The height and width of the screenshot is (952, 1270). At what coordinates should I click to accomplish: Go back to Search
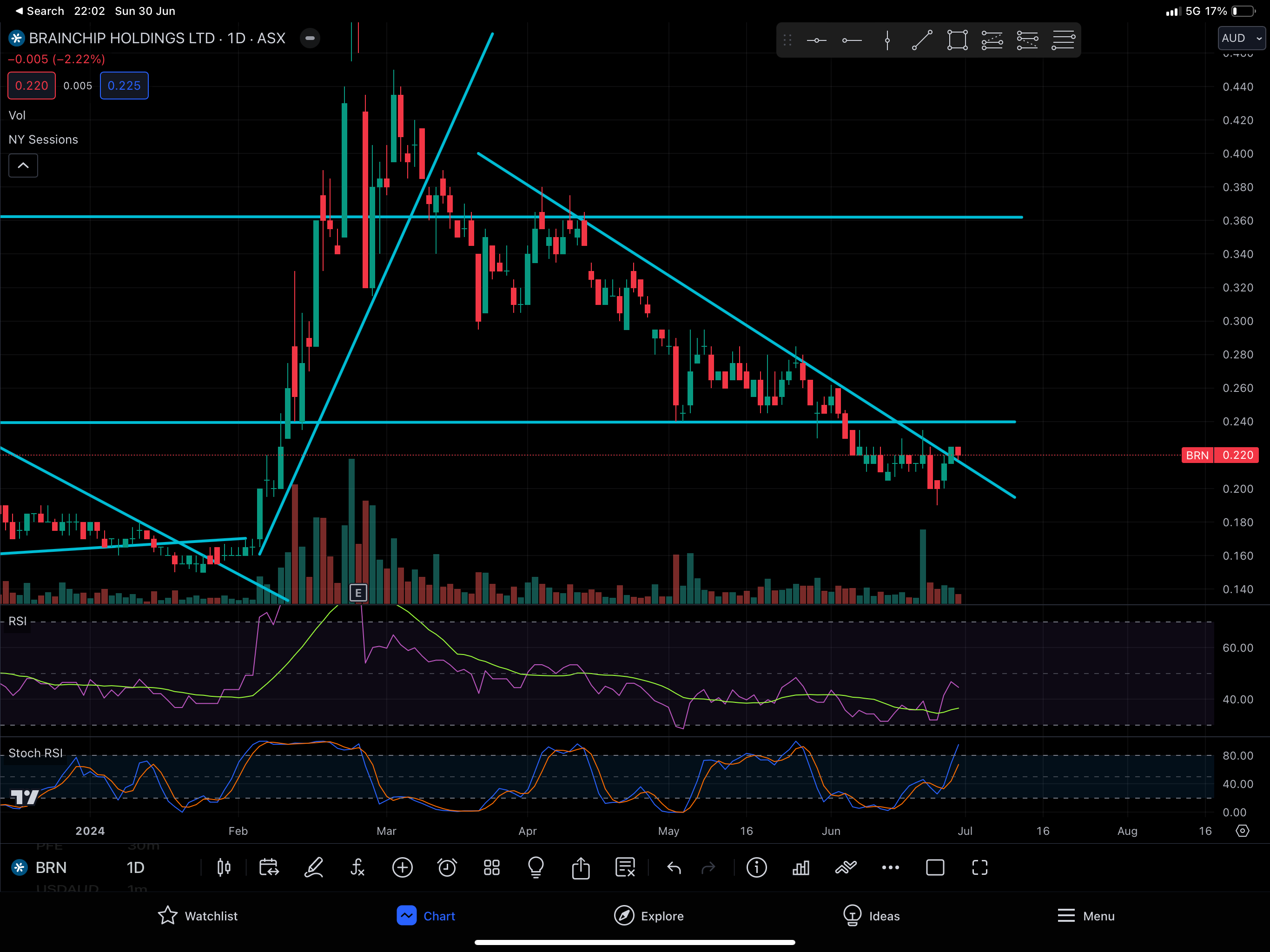[x=39, y=11]
